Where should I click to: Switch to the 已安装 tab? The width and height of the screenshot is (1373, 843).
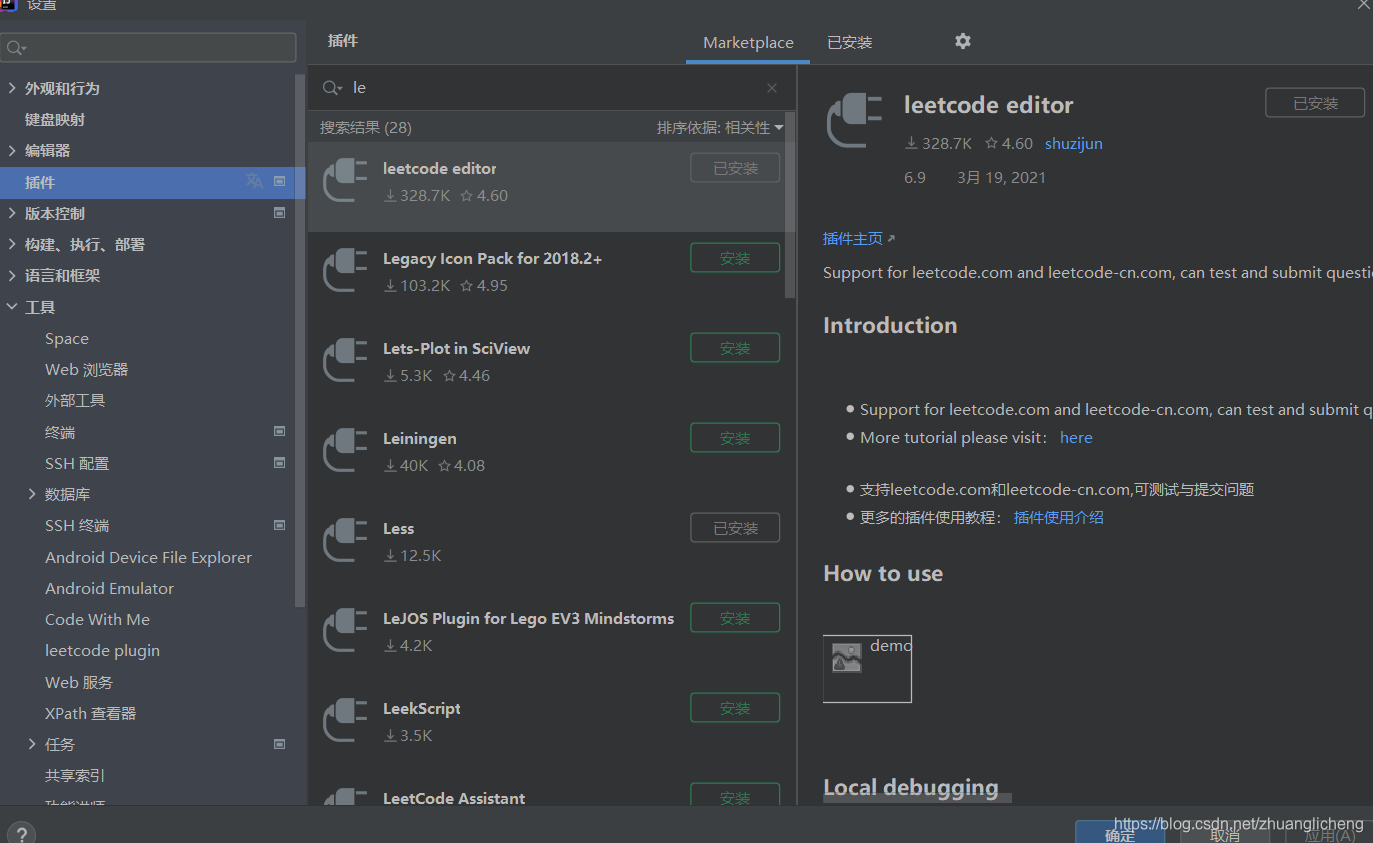click(x=850, y=43)
